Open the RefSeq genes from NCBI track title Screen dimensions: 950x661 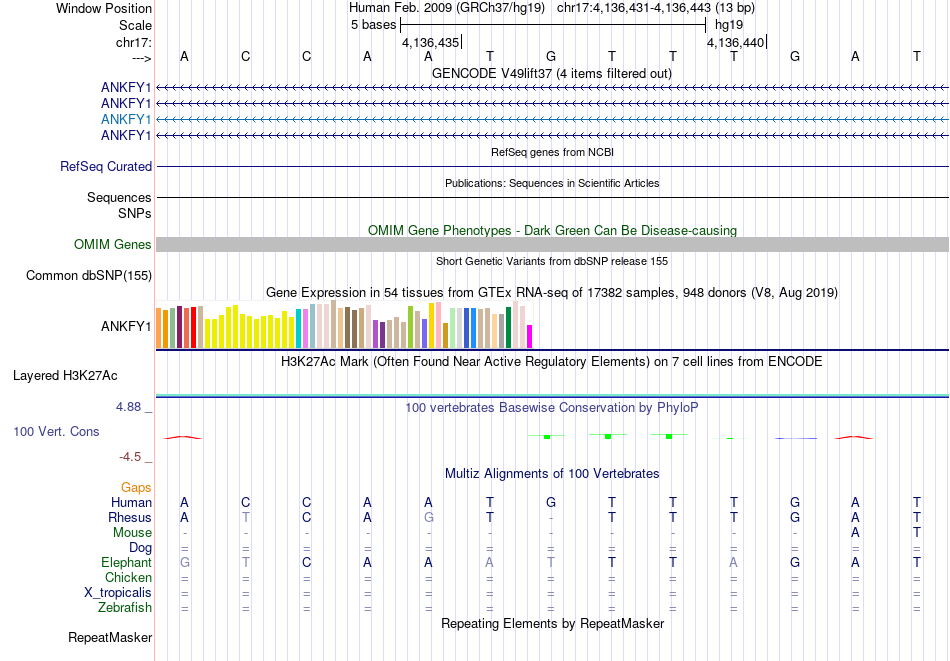[x=552, y=152]
